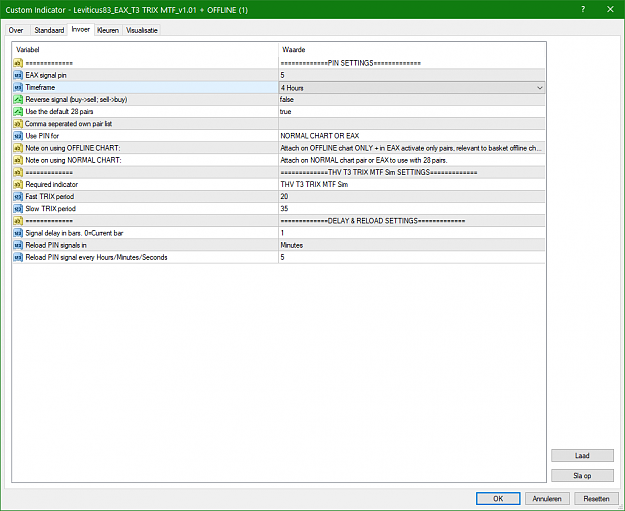Click the integer icon beside EAX signal pin
The height and width of the screenshot is (511, 625).
click(18, 75)
